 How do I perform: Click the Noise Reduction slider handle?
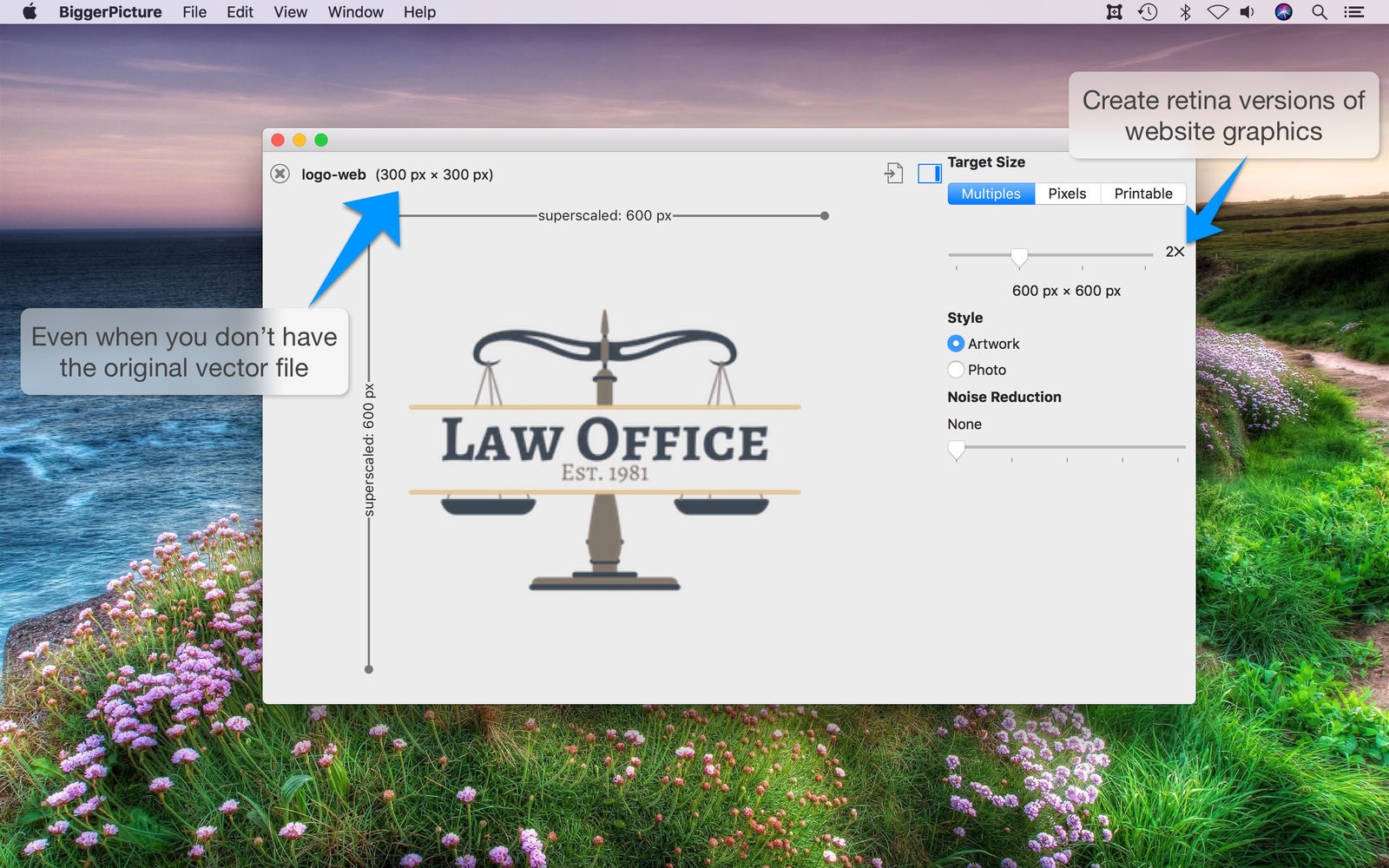tap(956, 449)
